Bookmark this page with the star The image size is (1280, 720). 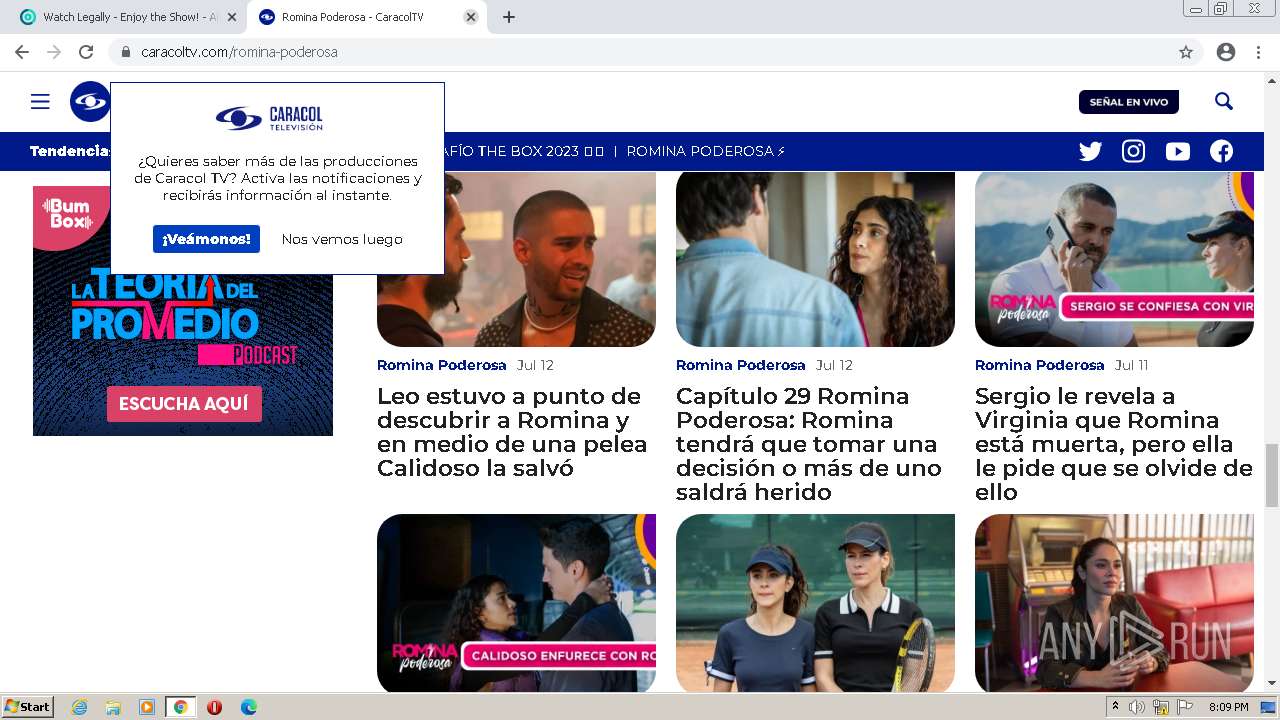(1186, 52)
